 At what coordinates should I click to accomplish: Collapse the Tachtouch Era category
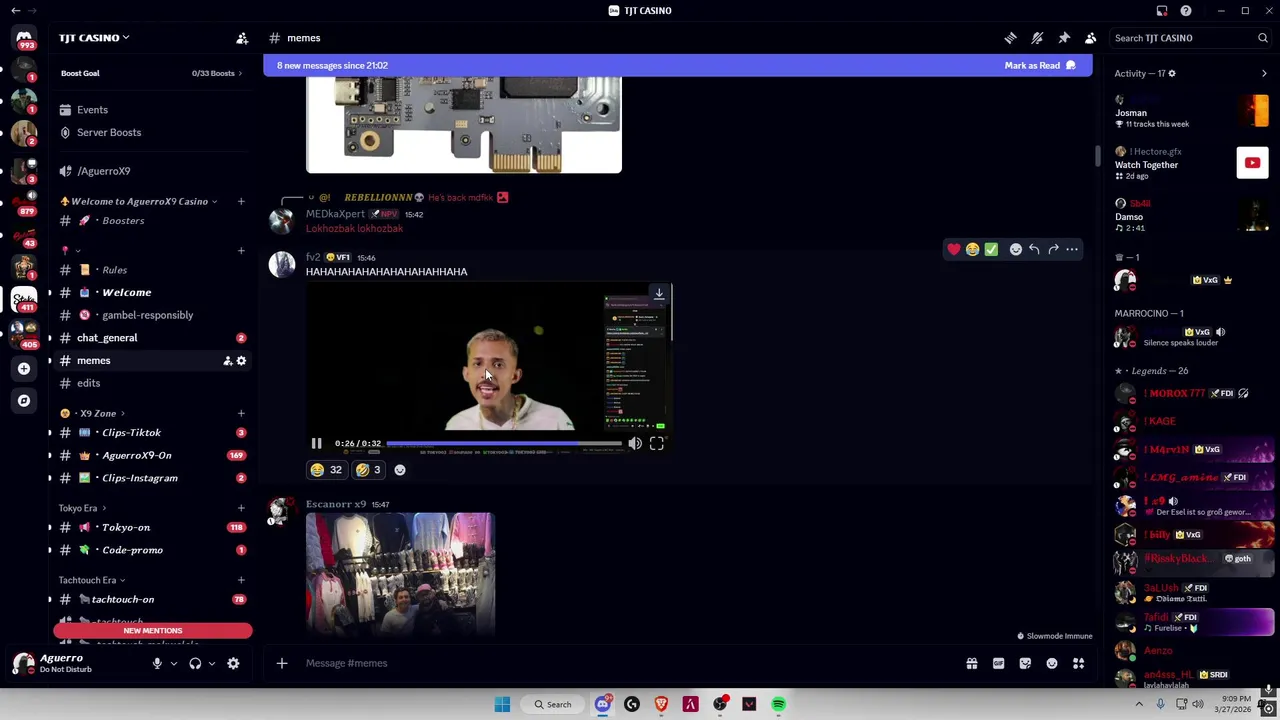[91, 580]
